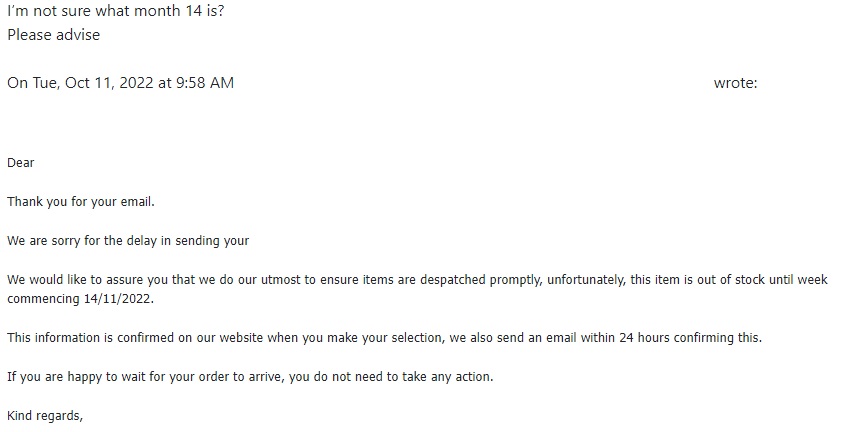The height and width of the screenshot is (432, 841).
Task: Click the text 'I'm not sure what month 14 is?'
Action: pos(116,11)
